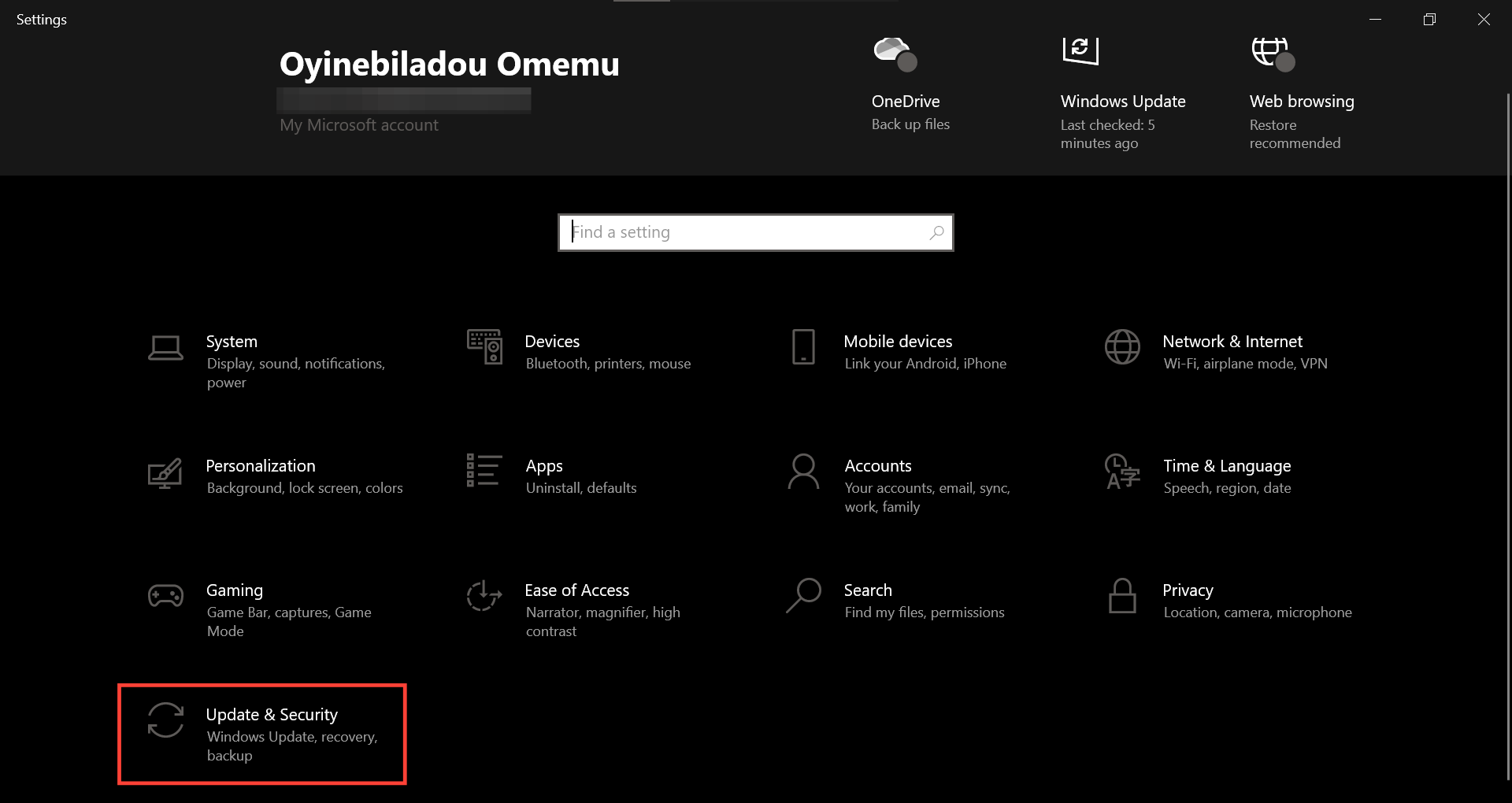Click the Time & Language icon
The height and width of the screenshot is (803, 1512).
click(x=1122, y=471)
